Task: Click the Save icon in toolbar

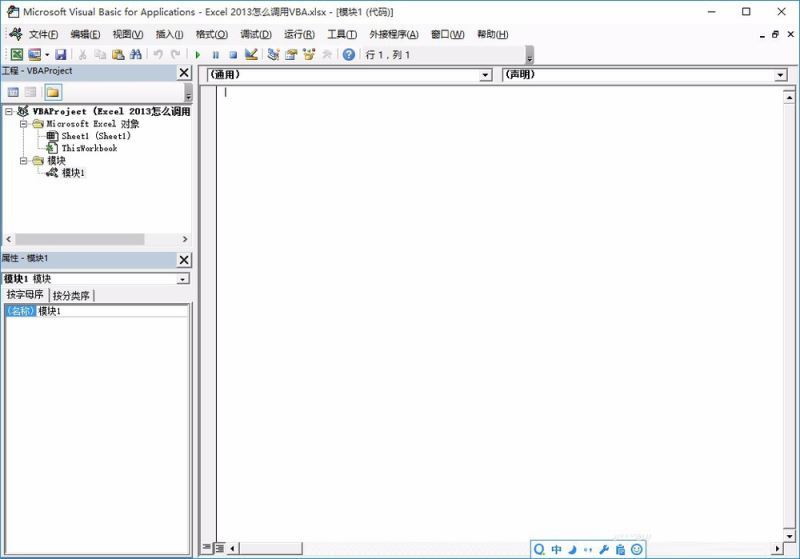Action: (x=61, y=55)
